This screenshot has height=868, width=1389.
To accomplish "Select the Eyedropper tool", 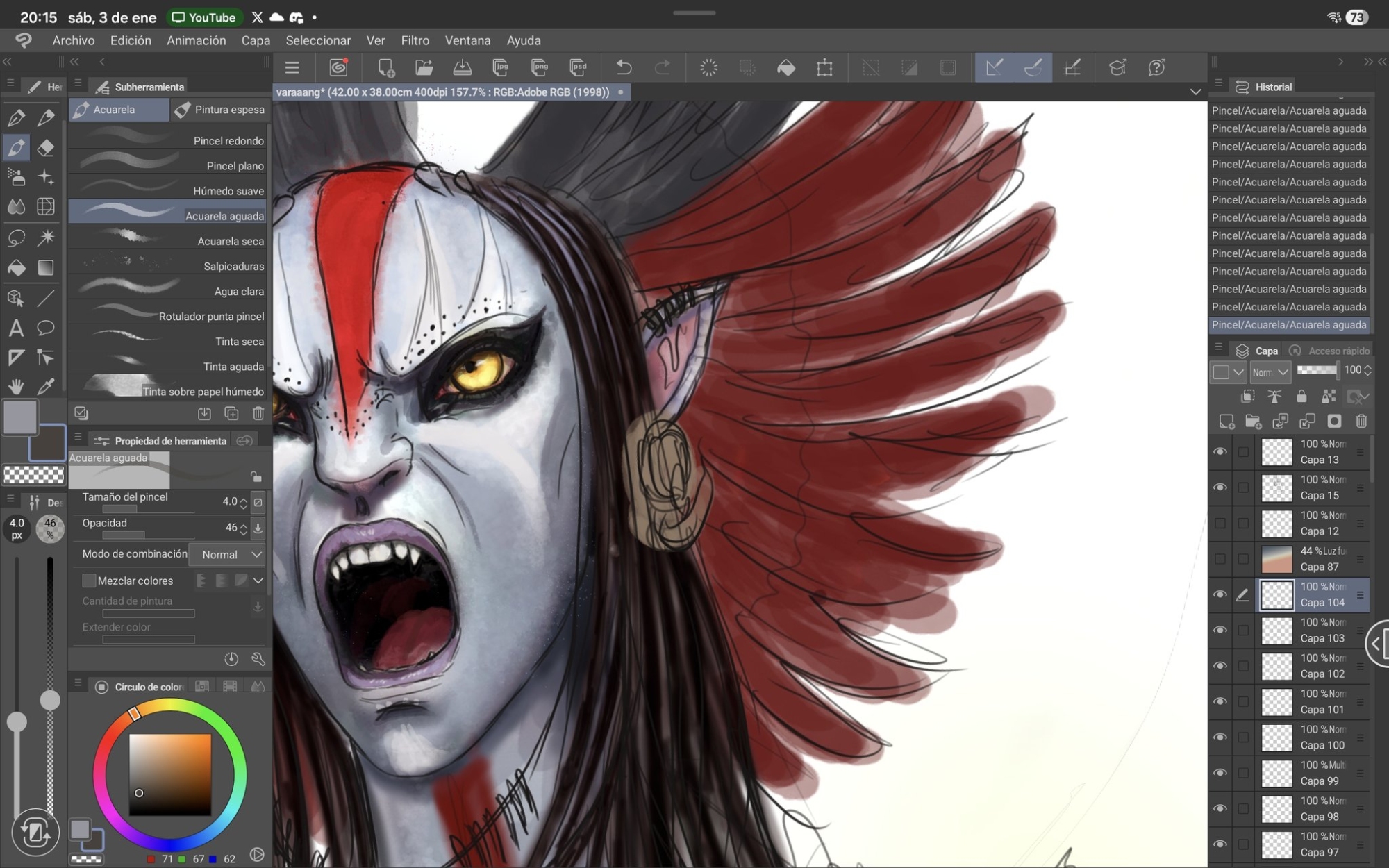I will click(x=46, y=386).
